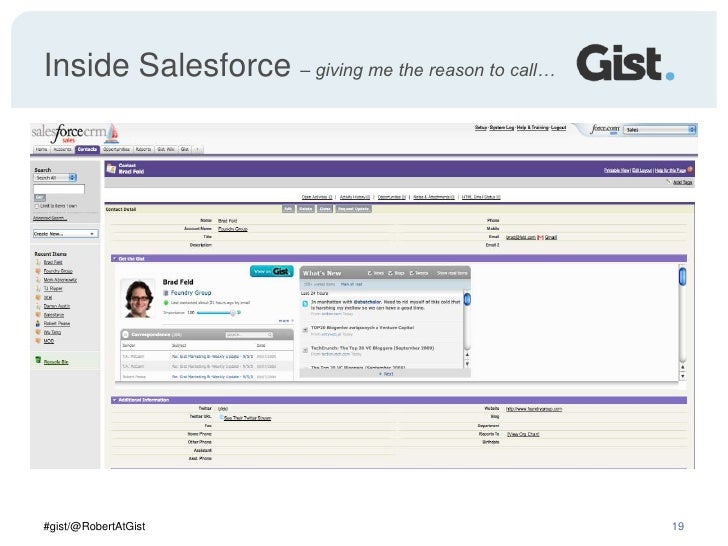The height and width of the screenshot is (546, 728).
Task: Click the search magnifier in Correspondence box
Action: [x=270, y=334]
